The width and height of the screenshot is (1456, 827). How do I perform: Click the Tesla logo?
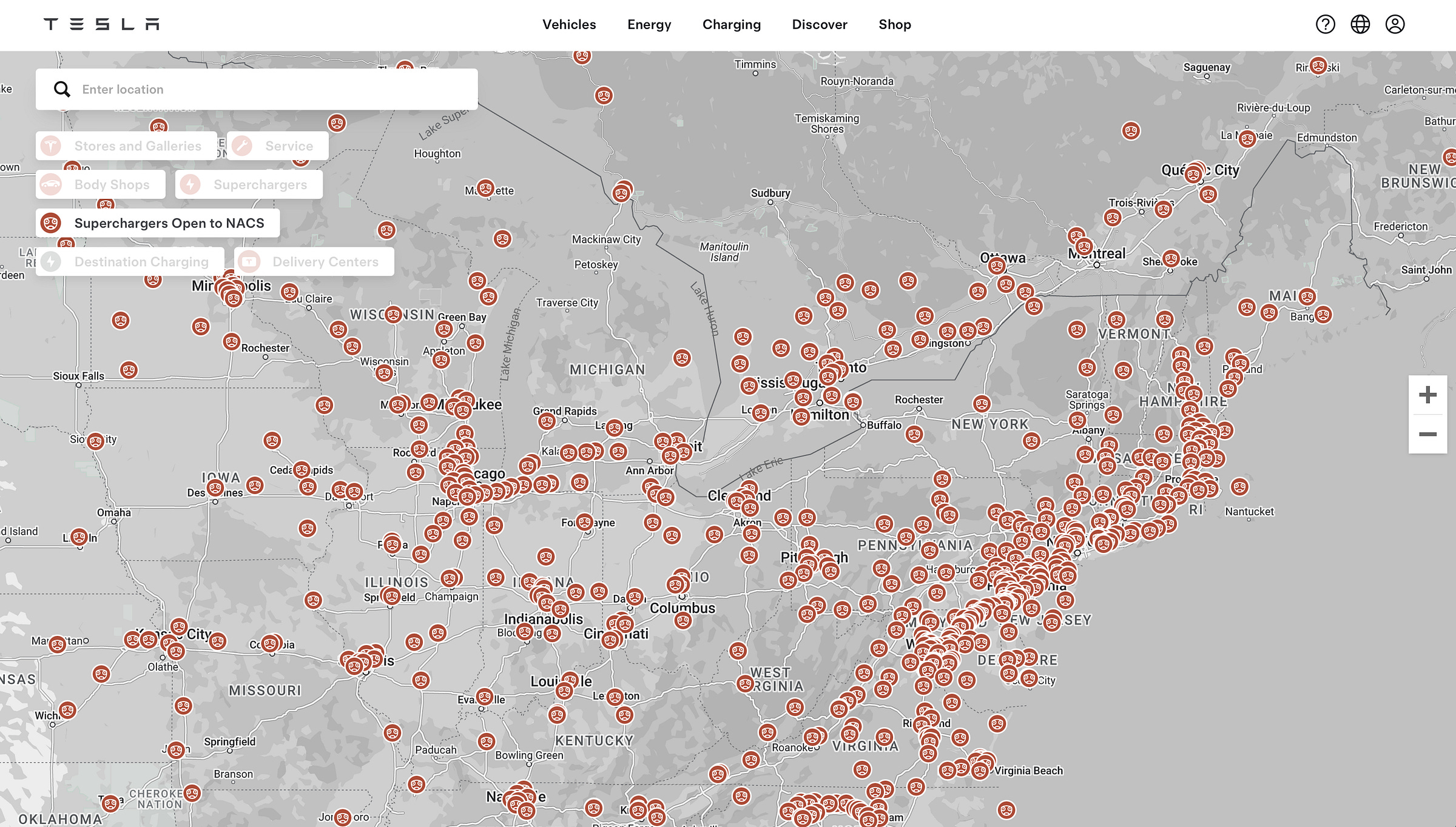[101, 24]
